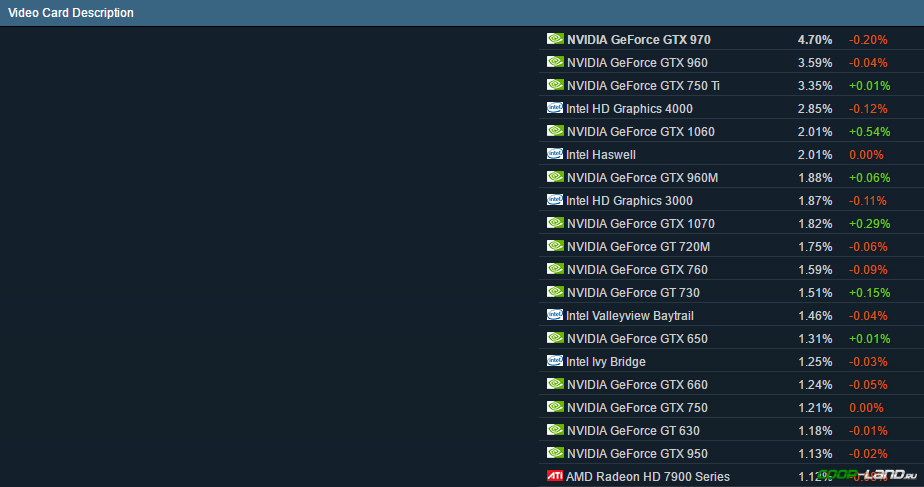The width and height of the screenshot is (924, 487).
Task: Select the Intel HD Graphics 3000 name
Action: (x=629, y=201)
